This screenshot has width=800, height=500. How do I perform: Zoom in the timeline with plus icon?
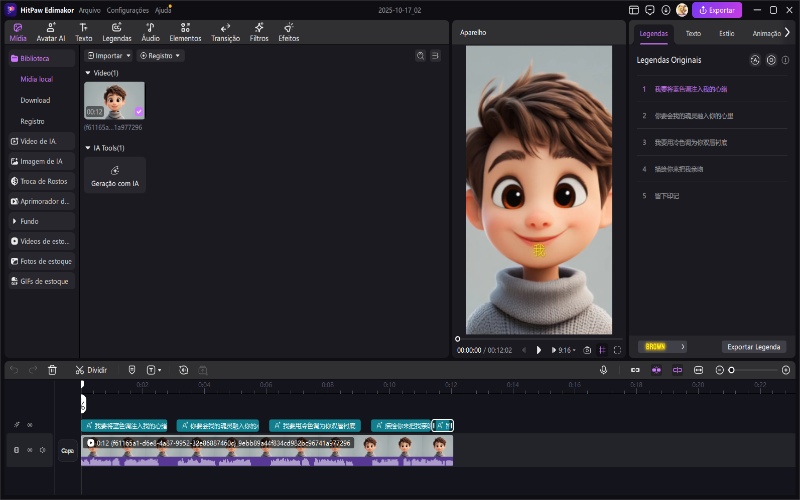(786, 370)
